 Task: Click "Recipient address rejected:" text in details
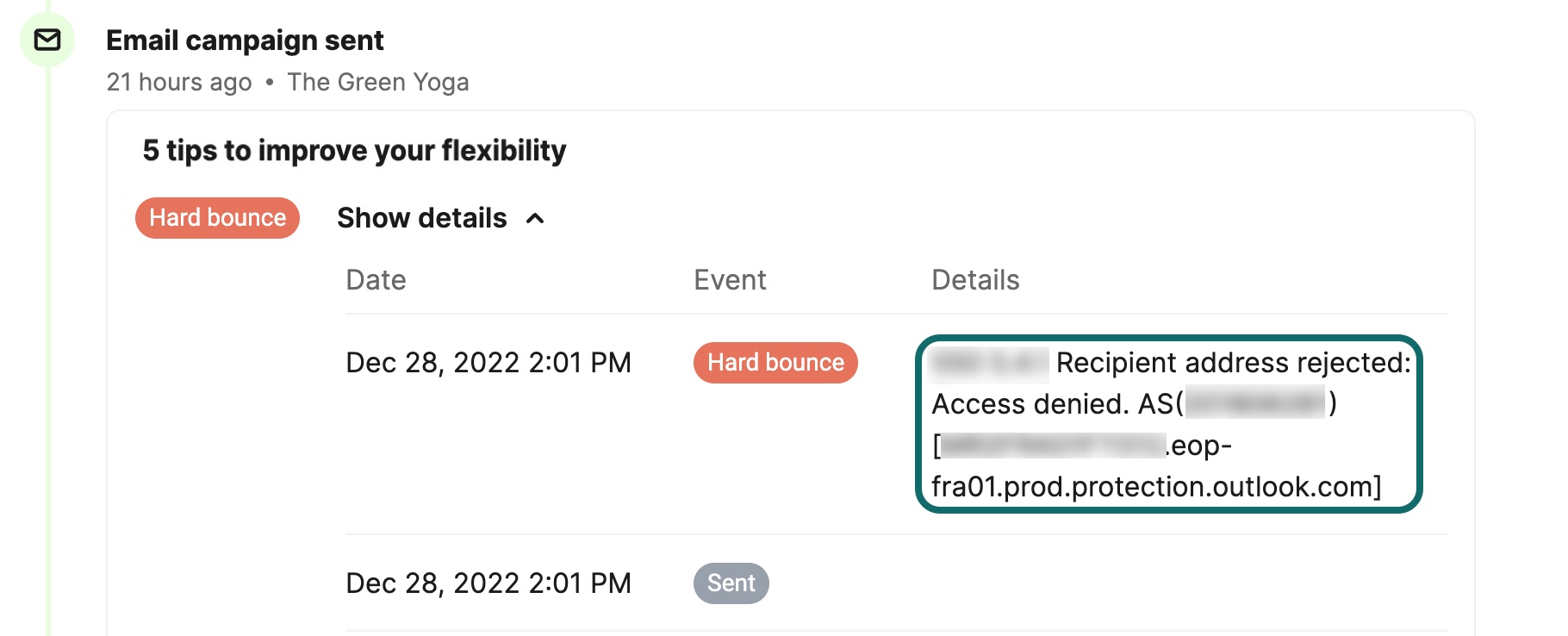tap(1234, 363)
